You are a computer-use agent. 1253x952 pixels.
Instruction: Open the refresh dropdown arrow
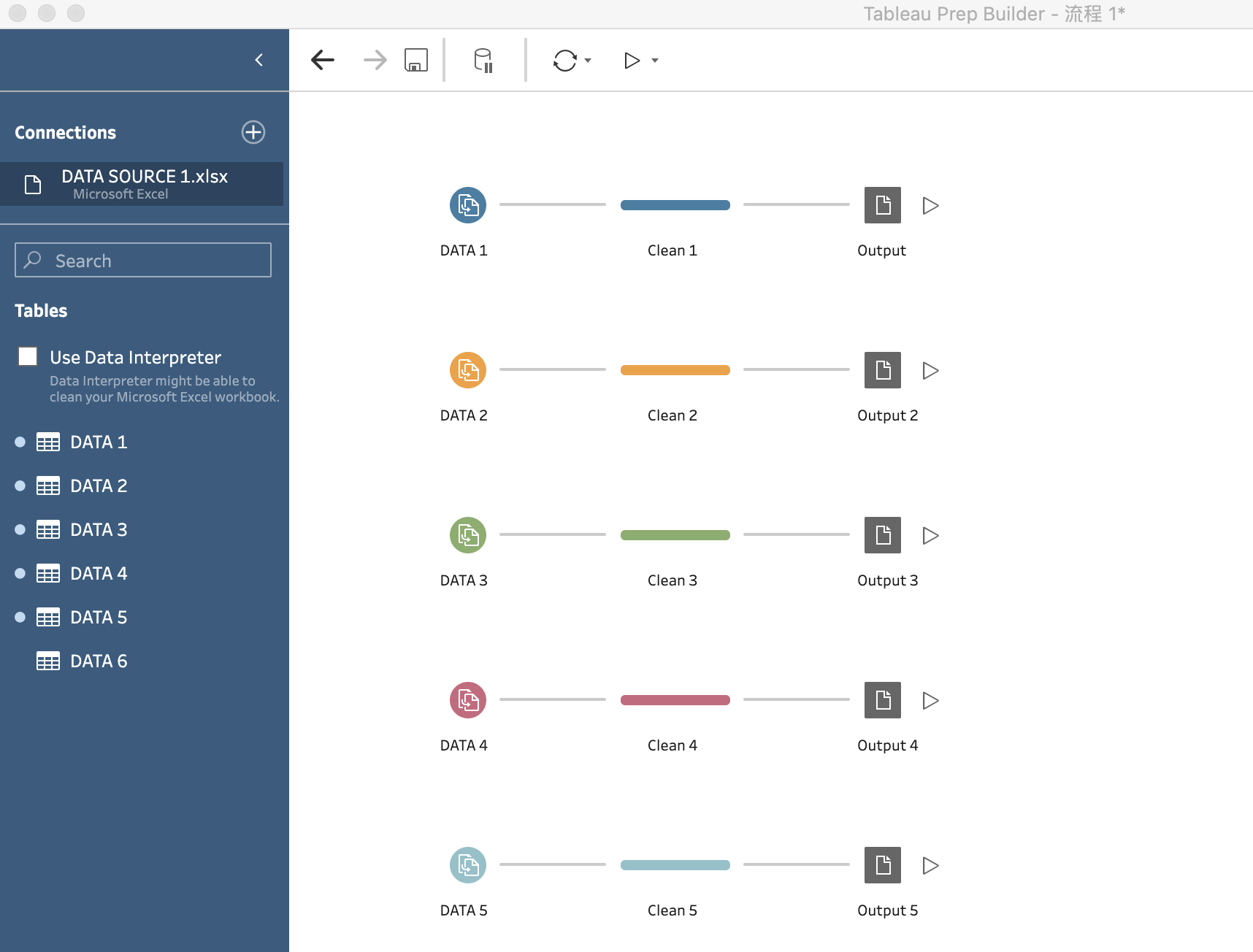588,61
